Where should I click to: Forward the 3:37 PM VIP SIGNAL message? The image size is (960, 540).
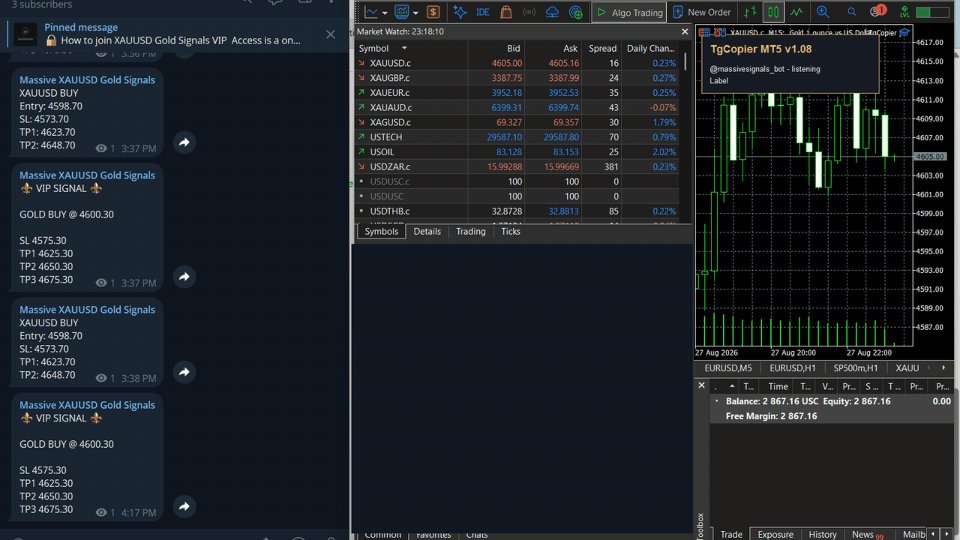coord(184,277)
